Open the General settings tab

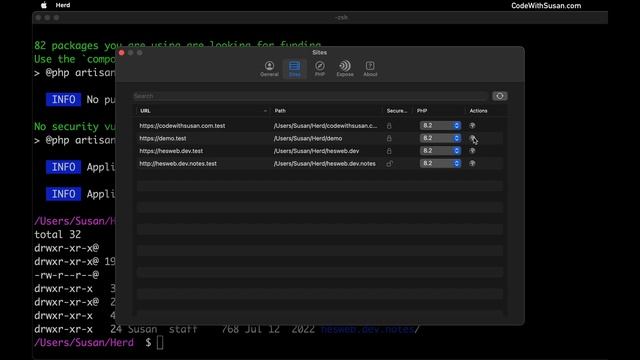pos(269,69)
